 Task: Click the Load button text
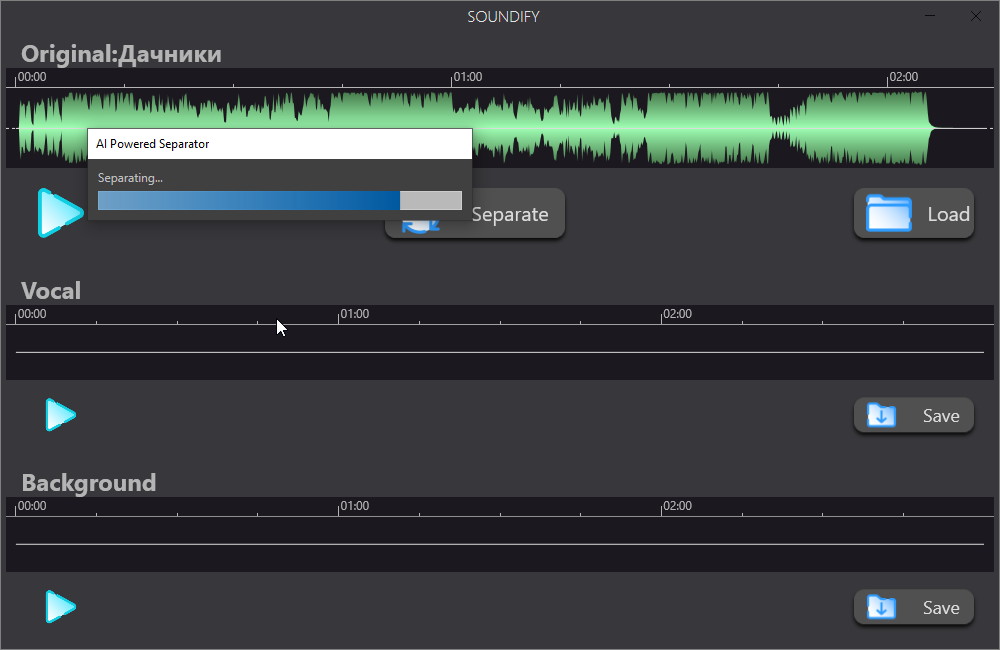(948, 214)
